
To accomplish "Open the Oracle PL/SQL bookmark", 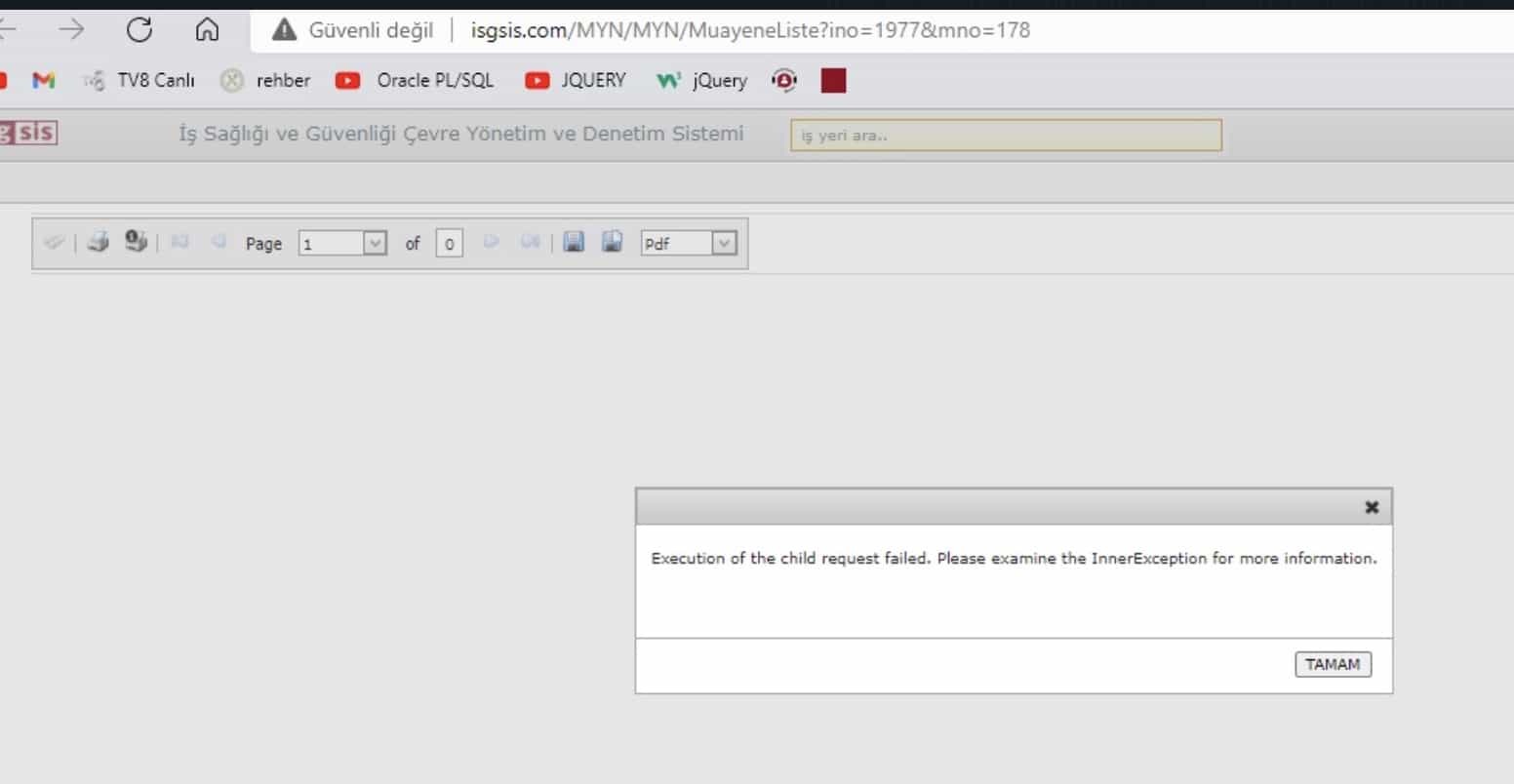I will tap(416, 81).
